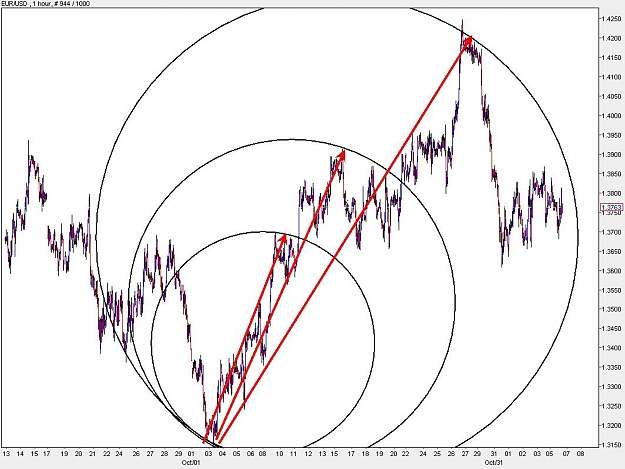Click the 1.3700 price axis label
The image size is (625, 469).
611,232
